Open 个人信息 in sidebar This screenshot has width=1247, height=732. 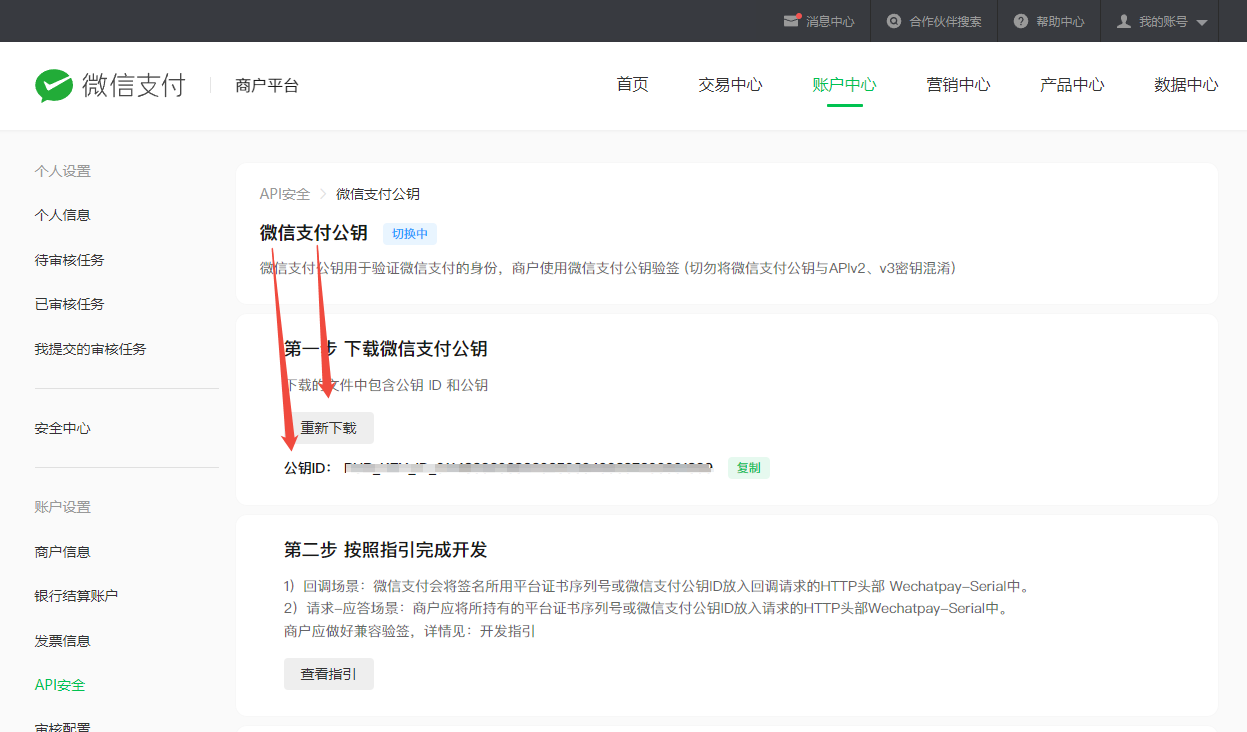coord(62,215)
